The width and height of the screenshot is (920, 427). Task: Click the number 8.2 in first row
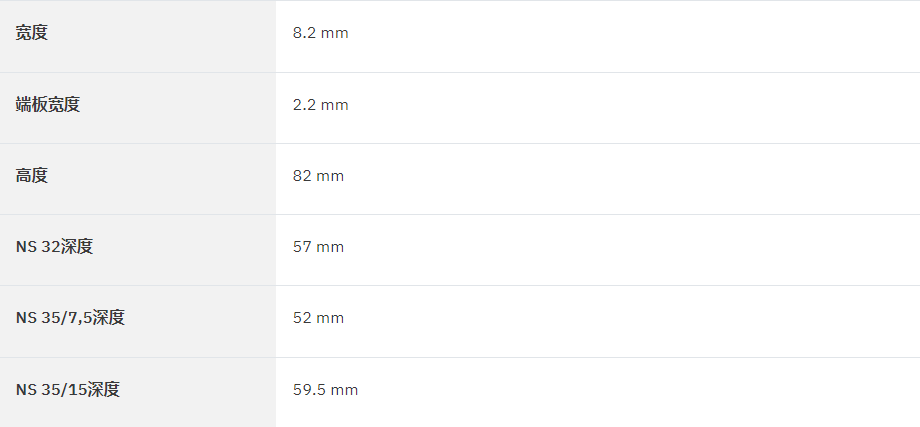305,33
